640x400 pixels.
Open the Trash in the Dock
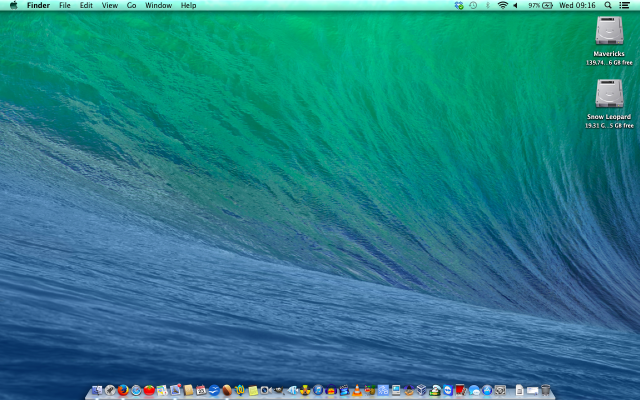[x=546, y=390]
